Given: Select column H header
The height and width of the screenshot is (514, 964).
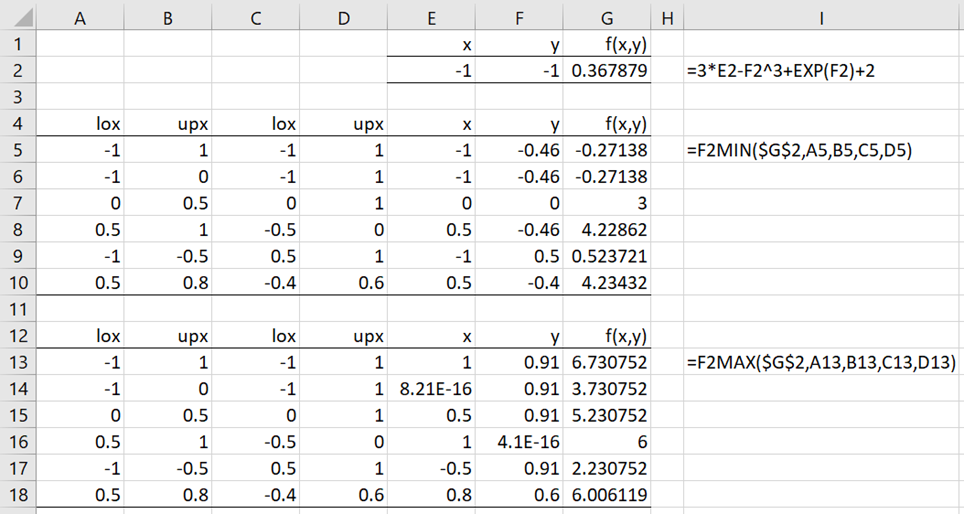Looking at the screenshot, I should [x=667, y=18].
